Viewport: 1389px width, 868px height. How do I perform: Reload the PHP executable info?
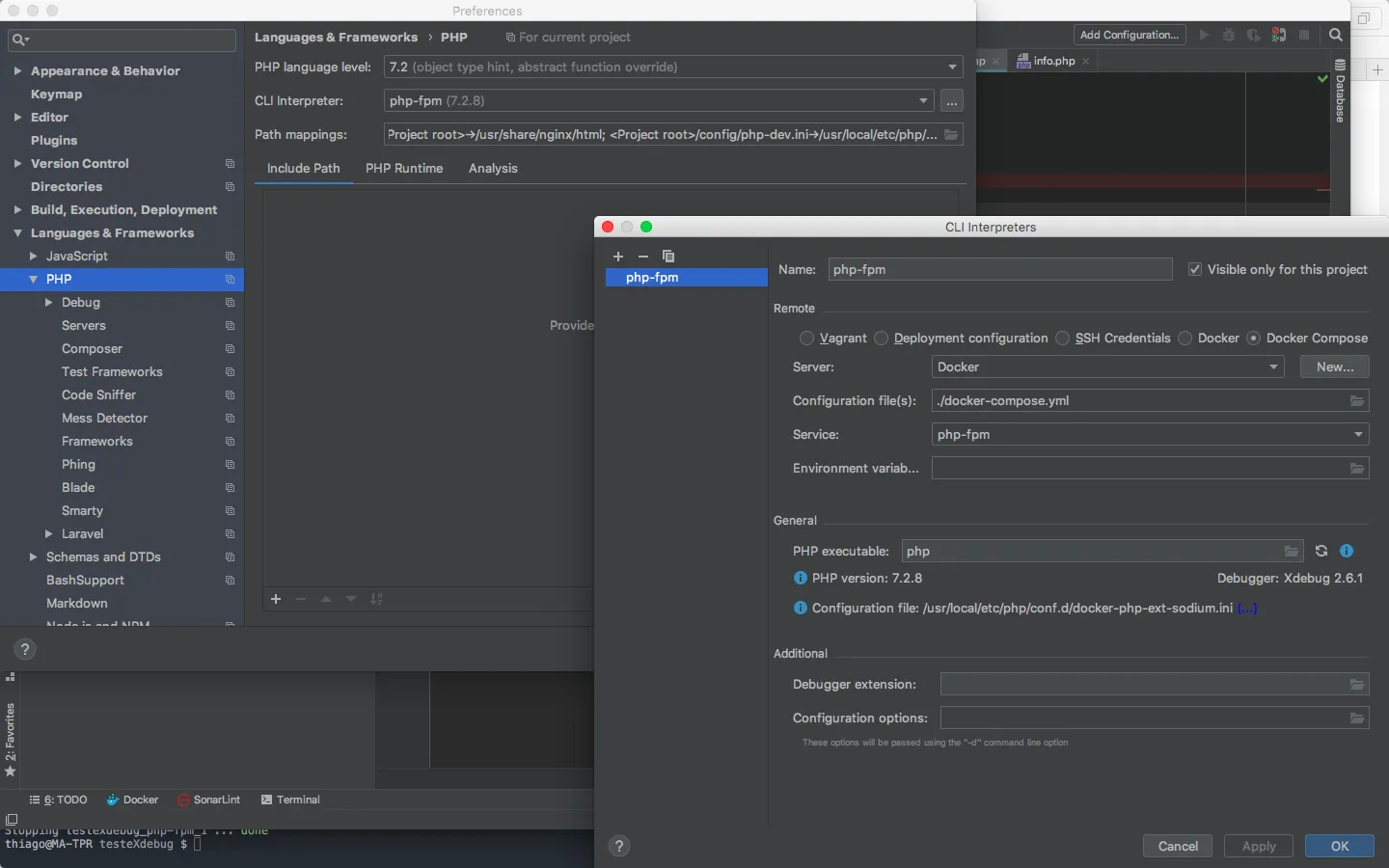point(1321,552)
